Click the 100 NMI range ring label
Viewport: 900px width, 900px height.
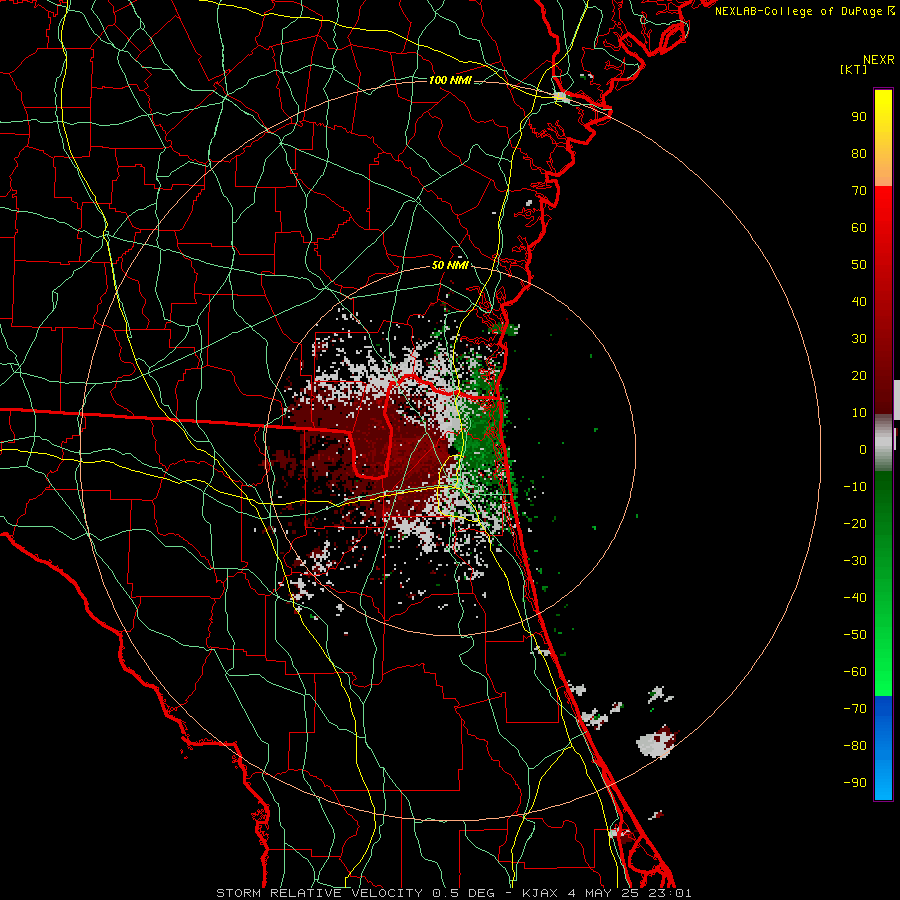[x=451, y=80]
